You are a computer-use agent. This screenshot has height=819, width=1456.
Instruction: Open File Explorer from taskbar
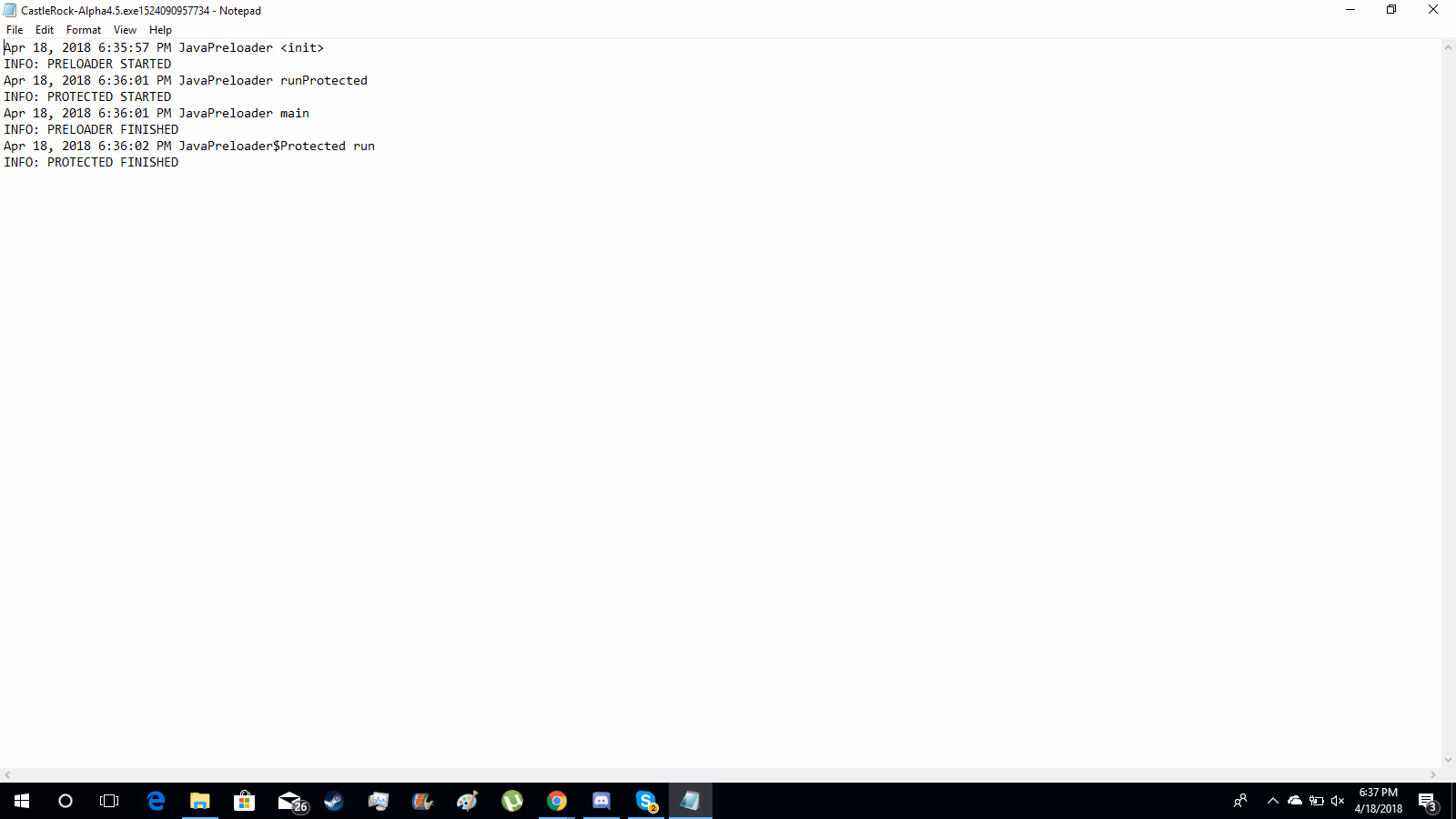(x=200, y=801)
